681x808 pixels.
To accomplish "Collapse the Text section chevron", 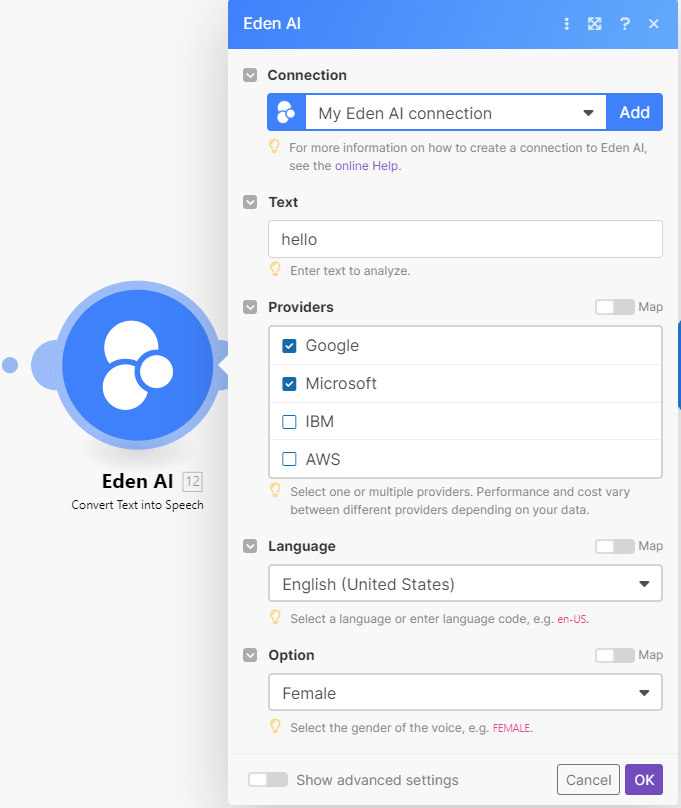I will click(250, 202).
